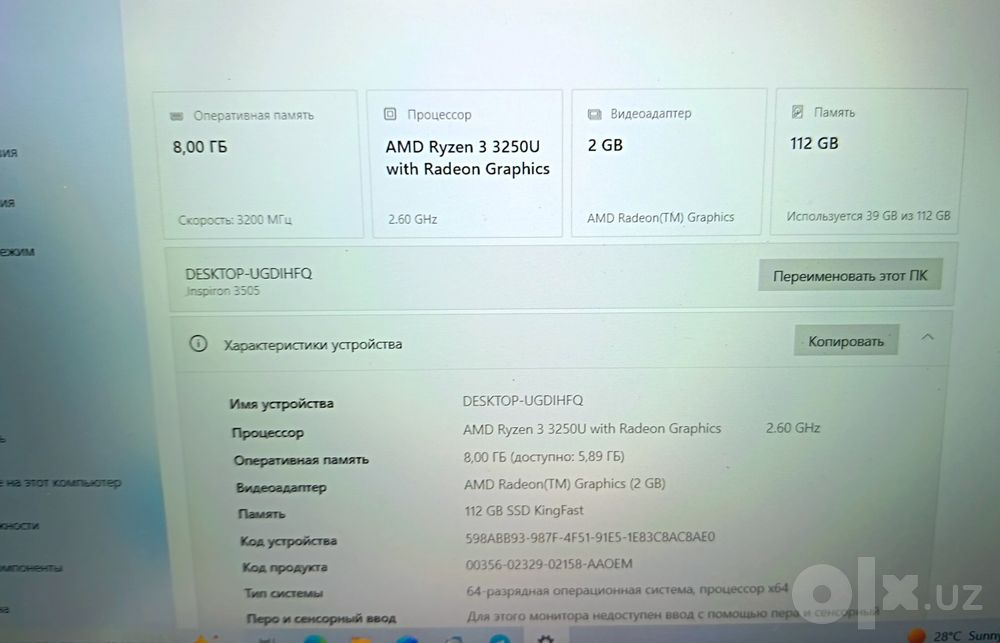Open the Память 112 GB storage card

[867, 162]
